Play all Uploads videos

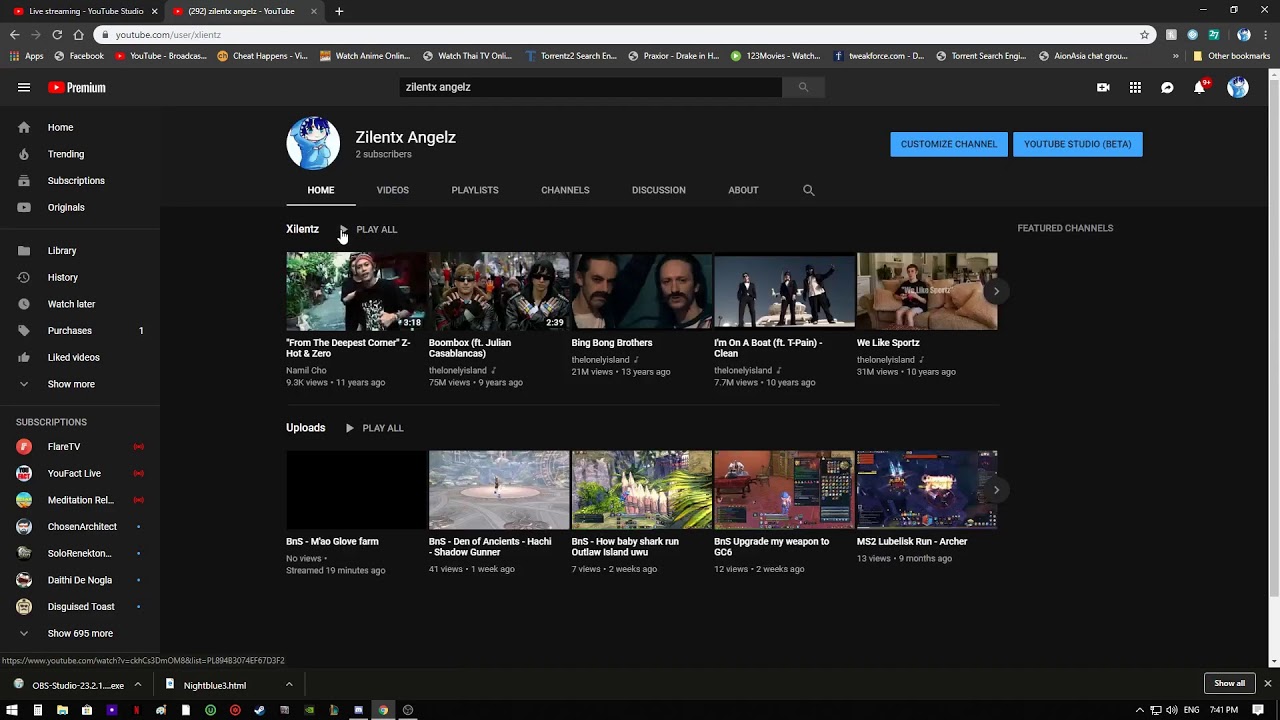[x=374, y=428]
